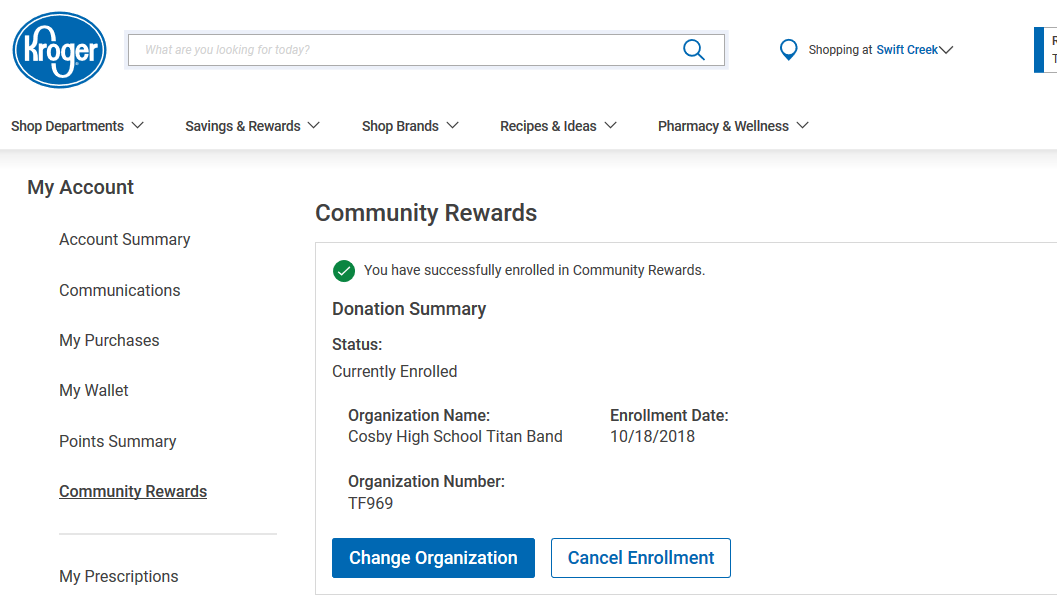Viewport: 1057px width, 608px height.
Task: Click the magnifying glass search icon
Action: point(694,50)
